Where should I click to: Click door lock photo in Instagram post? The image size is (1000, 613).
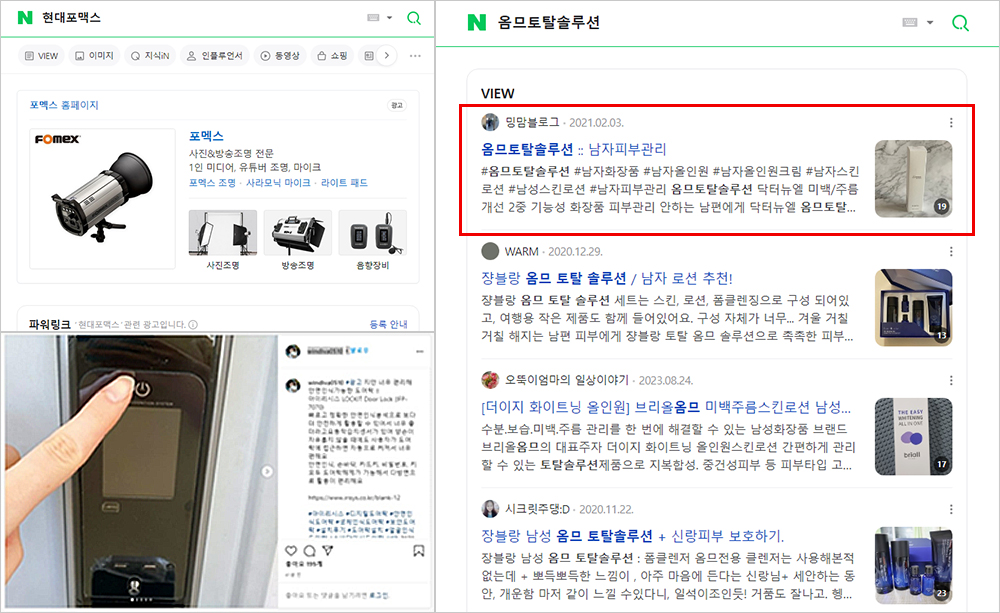142,471
